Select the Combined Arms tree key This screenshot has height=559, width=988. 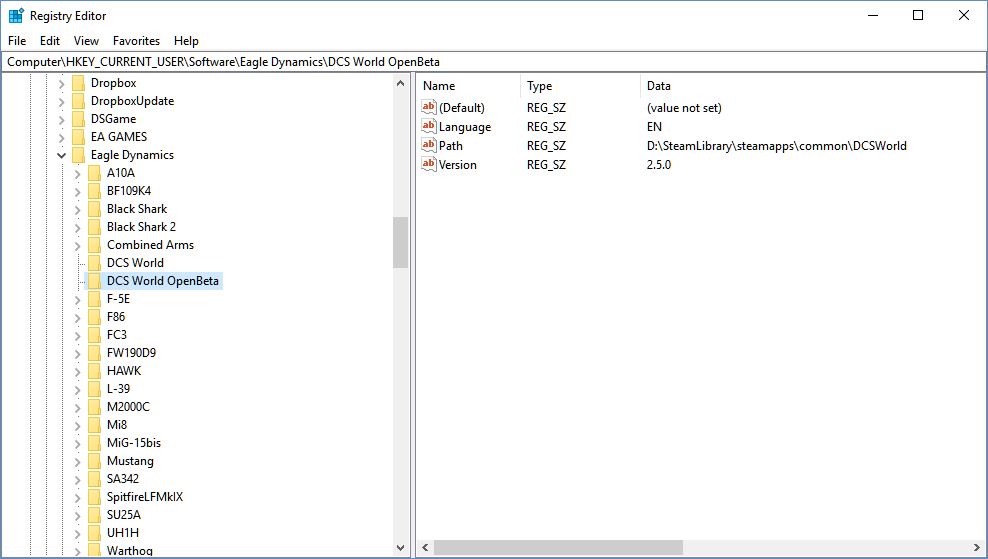tap(150, 245)
